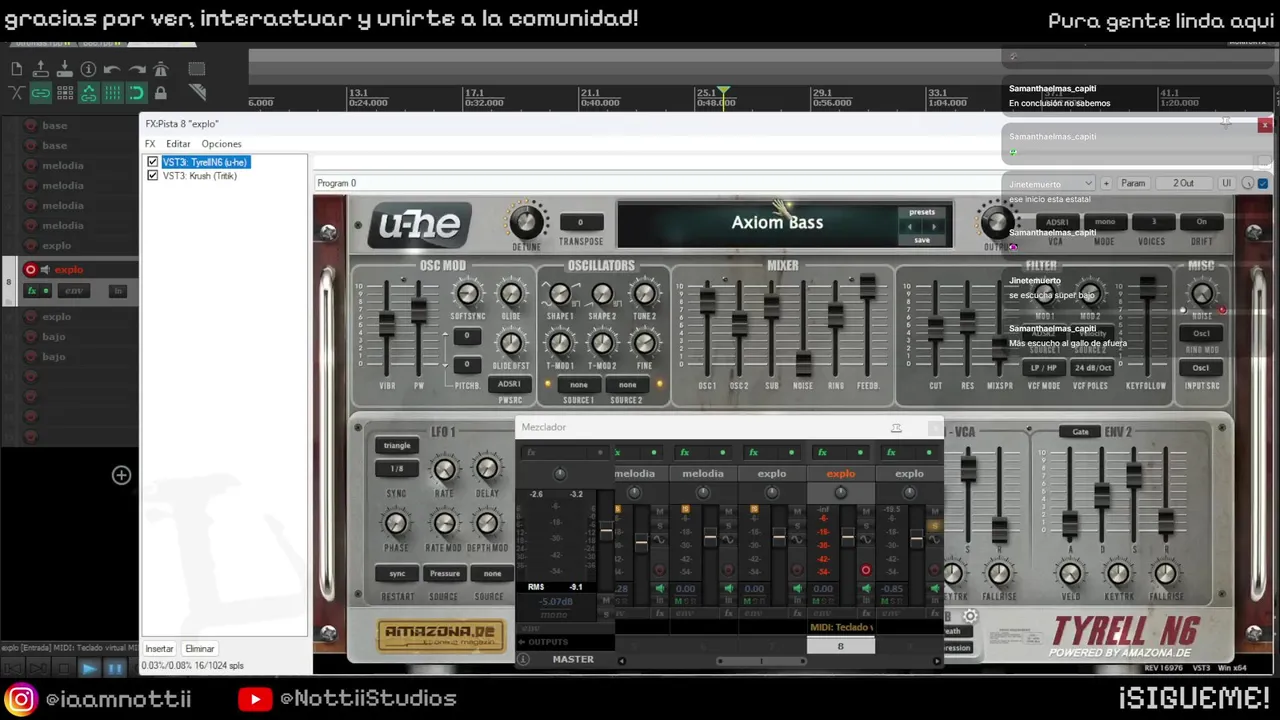This screenshot has height=720, width=1280.
Task: Click the play cursor on timeline ruler
Action: coord(724,92)
